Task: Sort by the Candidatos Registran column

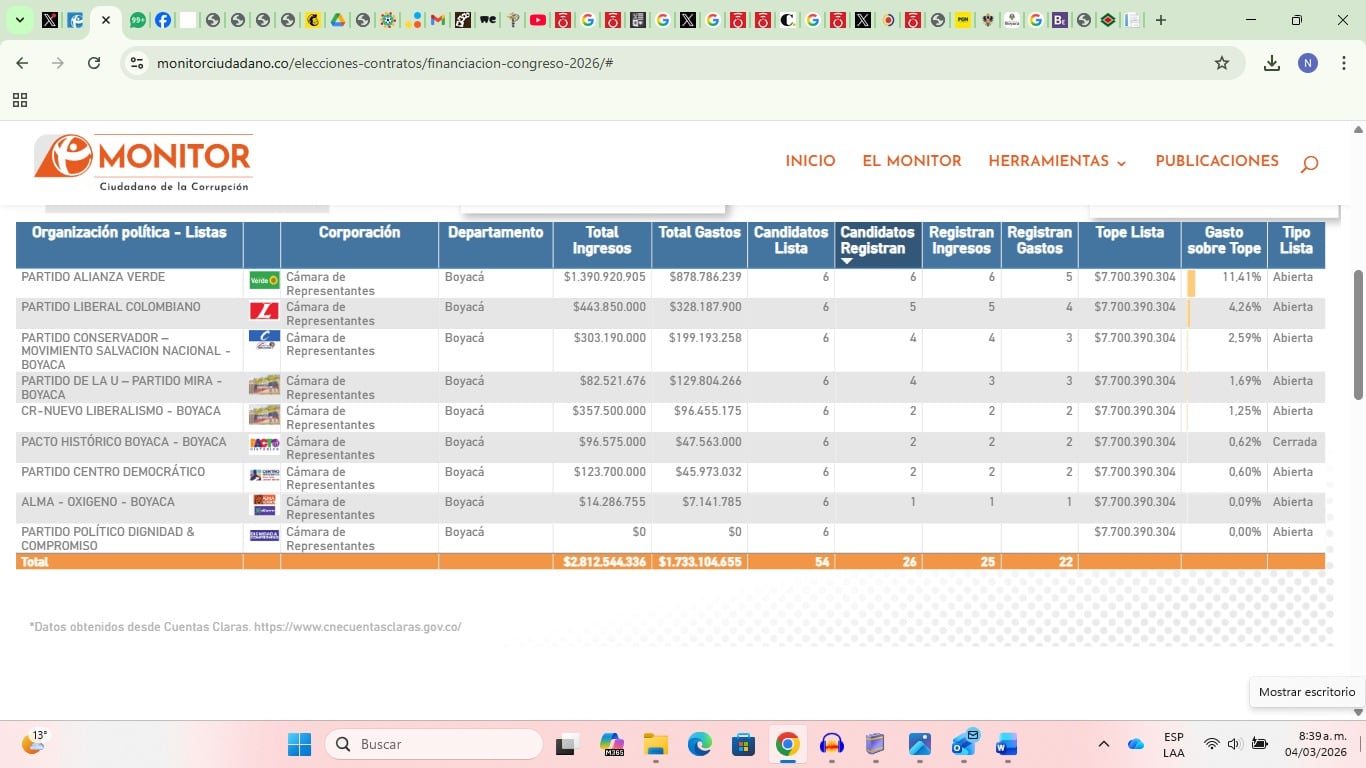Action: coord(877,241)
